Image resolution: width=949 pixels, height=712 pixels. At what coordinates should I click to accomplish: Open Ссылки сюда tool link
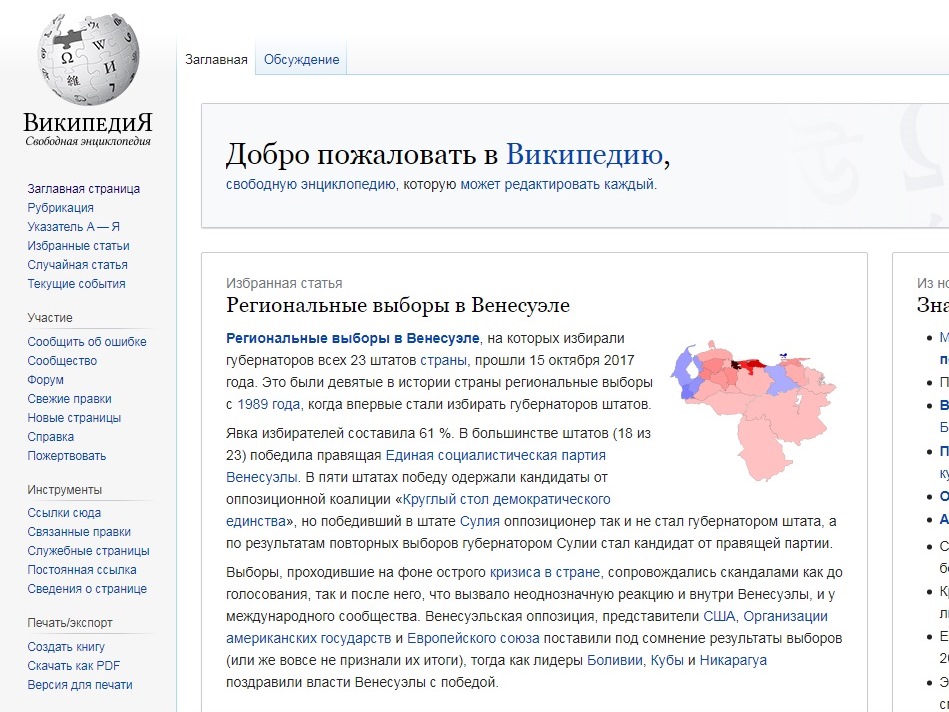[x=64, y=513]
